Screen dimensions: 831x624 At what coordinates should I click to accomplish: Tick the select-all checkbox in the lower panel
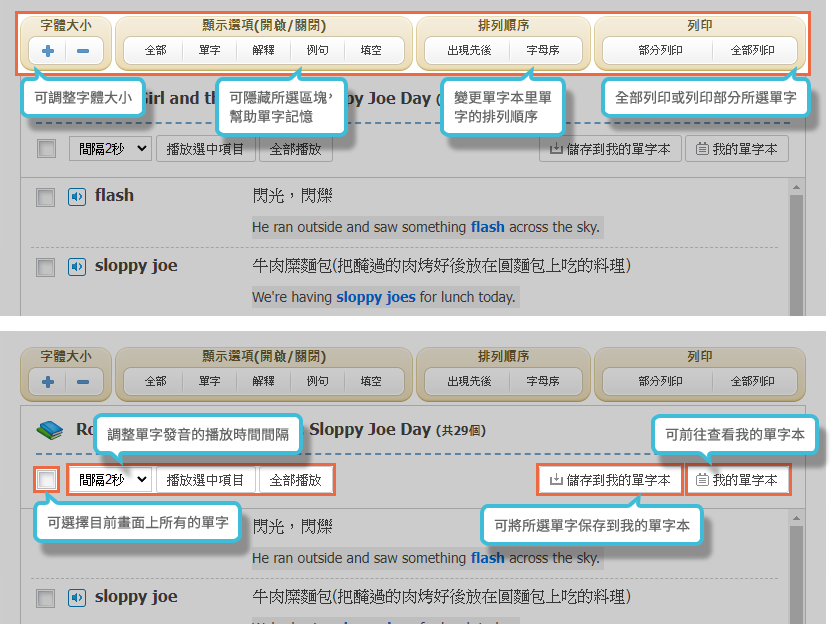click(46, 480)
